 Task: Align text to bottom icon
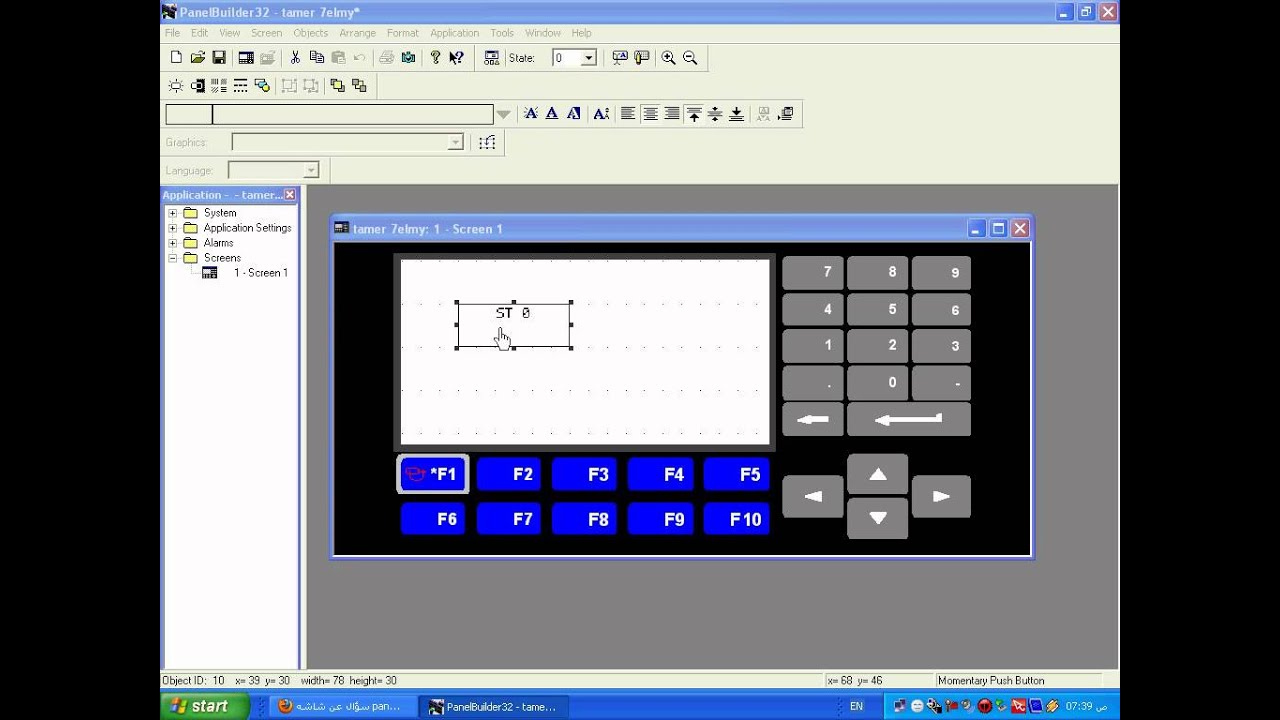click(736, 114)
